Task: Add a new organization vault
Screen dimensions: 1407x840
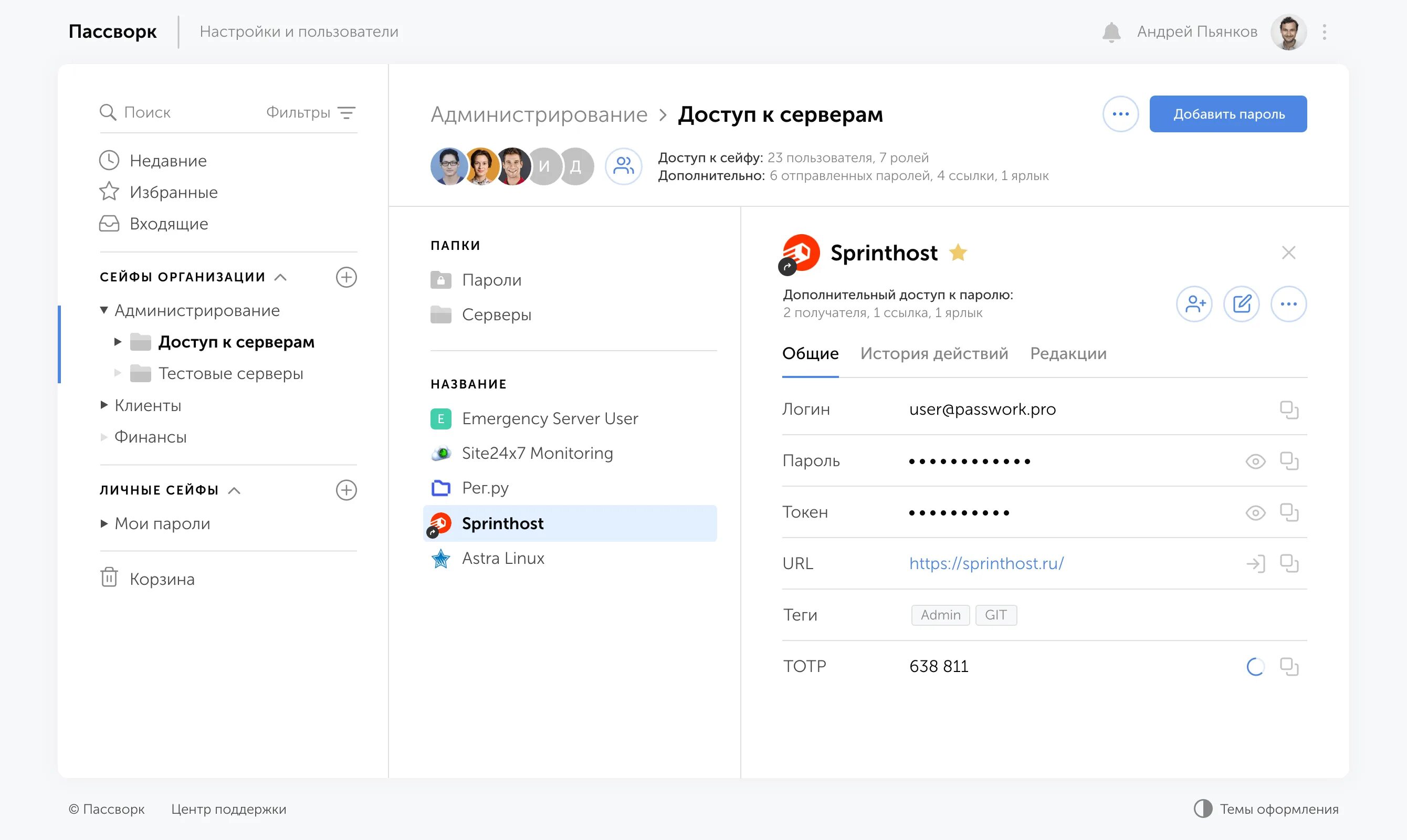Action: [346, 277]
